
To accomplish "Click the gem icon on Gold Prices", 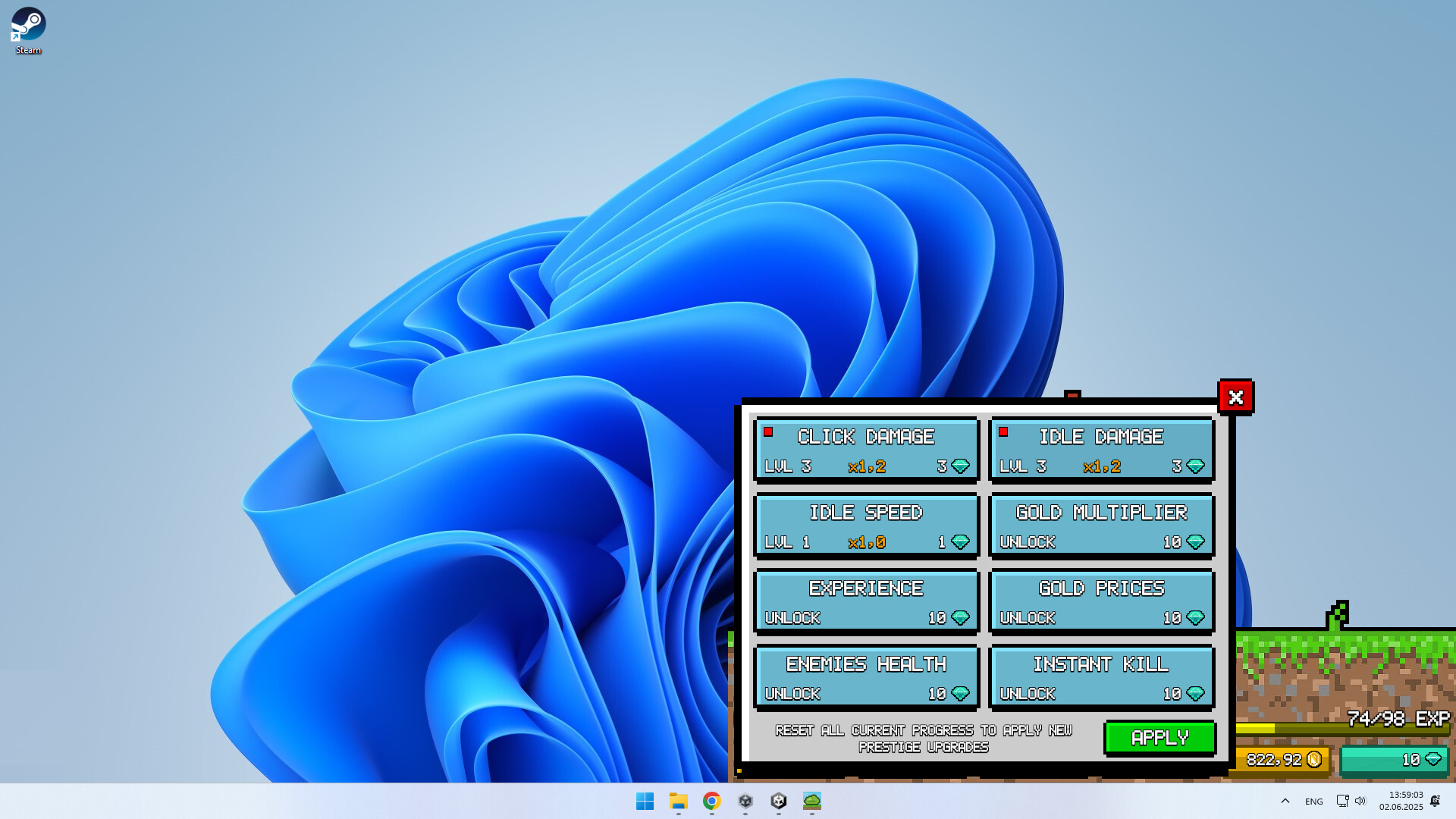I will pos(1195,618).
